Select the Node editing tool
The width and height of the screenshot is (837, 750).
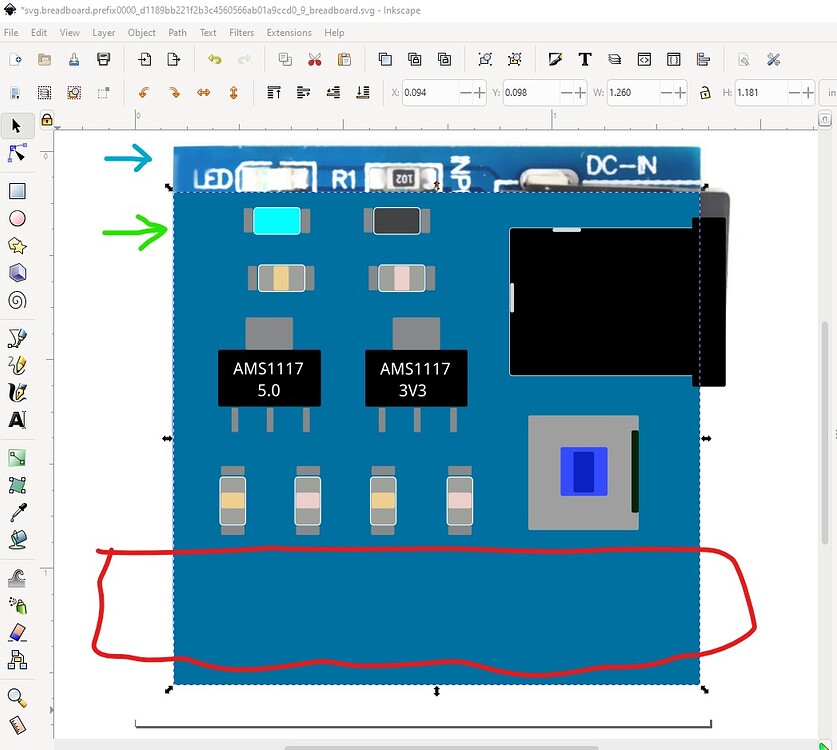pyautogui.click(x=15, y=153)
